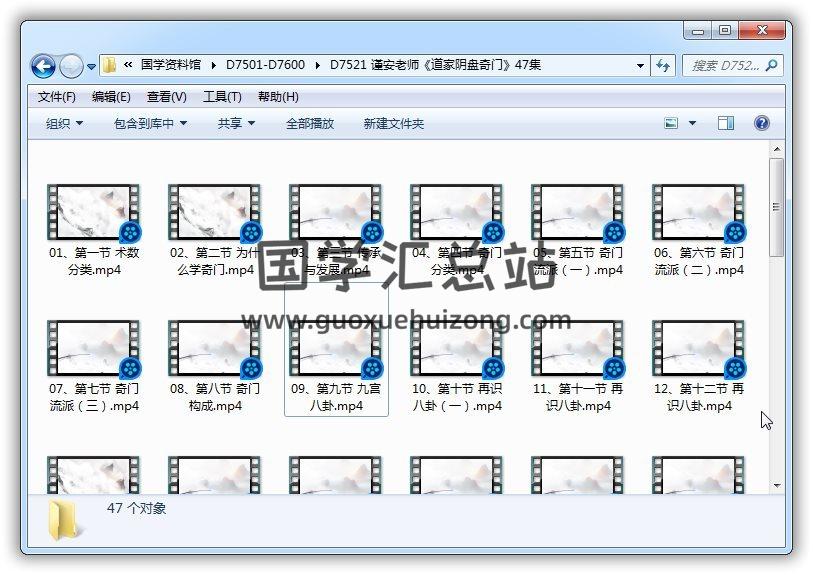Open the 包含到库中 dropdown
The height and width of the screenshot is (575, 813).
click(150, 124)
